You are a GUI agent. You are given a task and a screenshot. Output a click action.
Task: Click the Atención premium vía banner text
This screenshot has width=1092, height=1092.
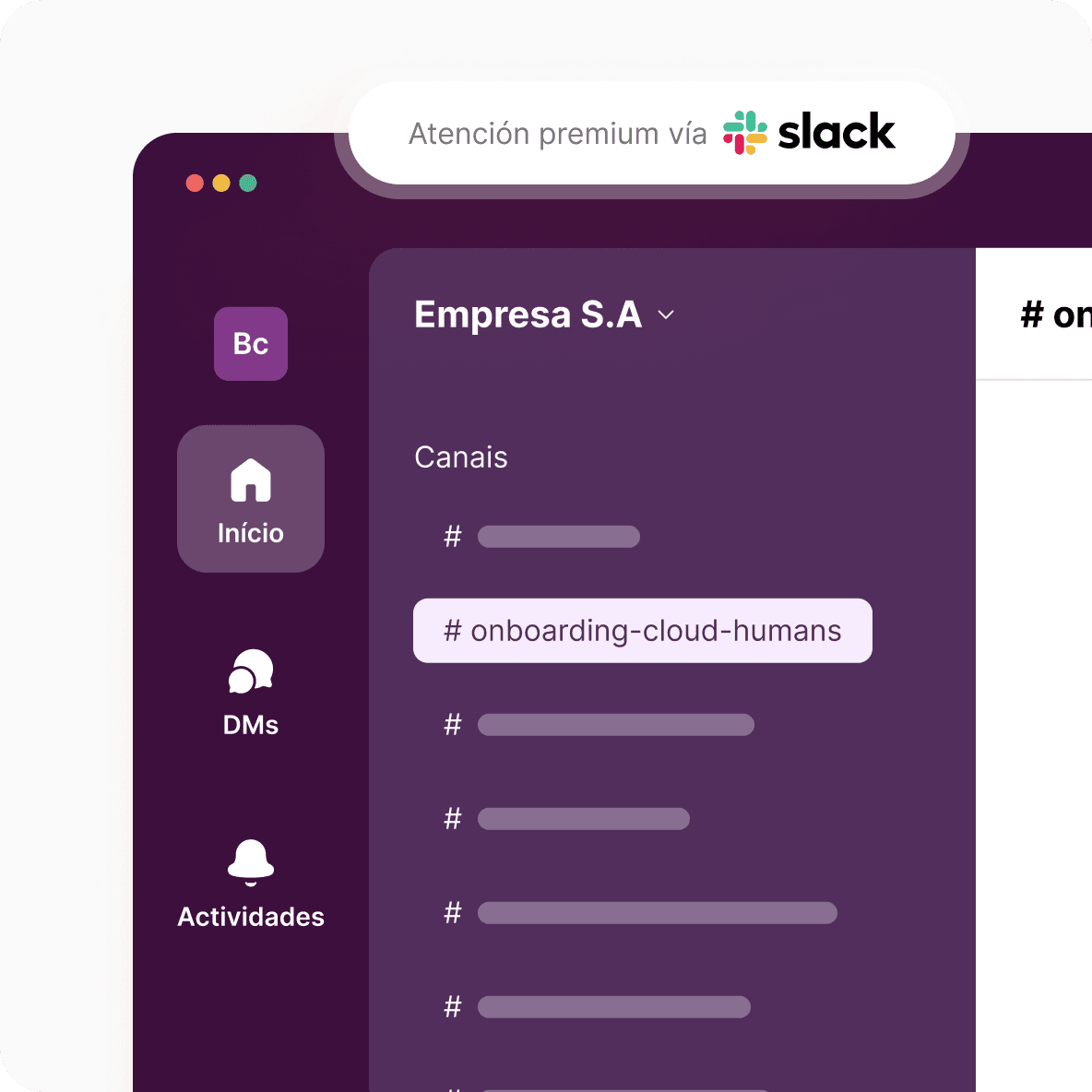coord(557,134)
